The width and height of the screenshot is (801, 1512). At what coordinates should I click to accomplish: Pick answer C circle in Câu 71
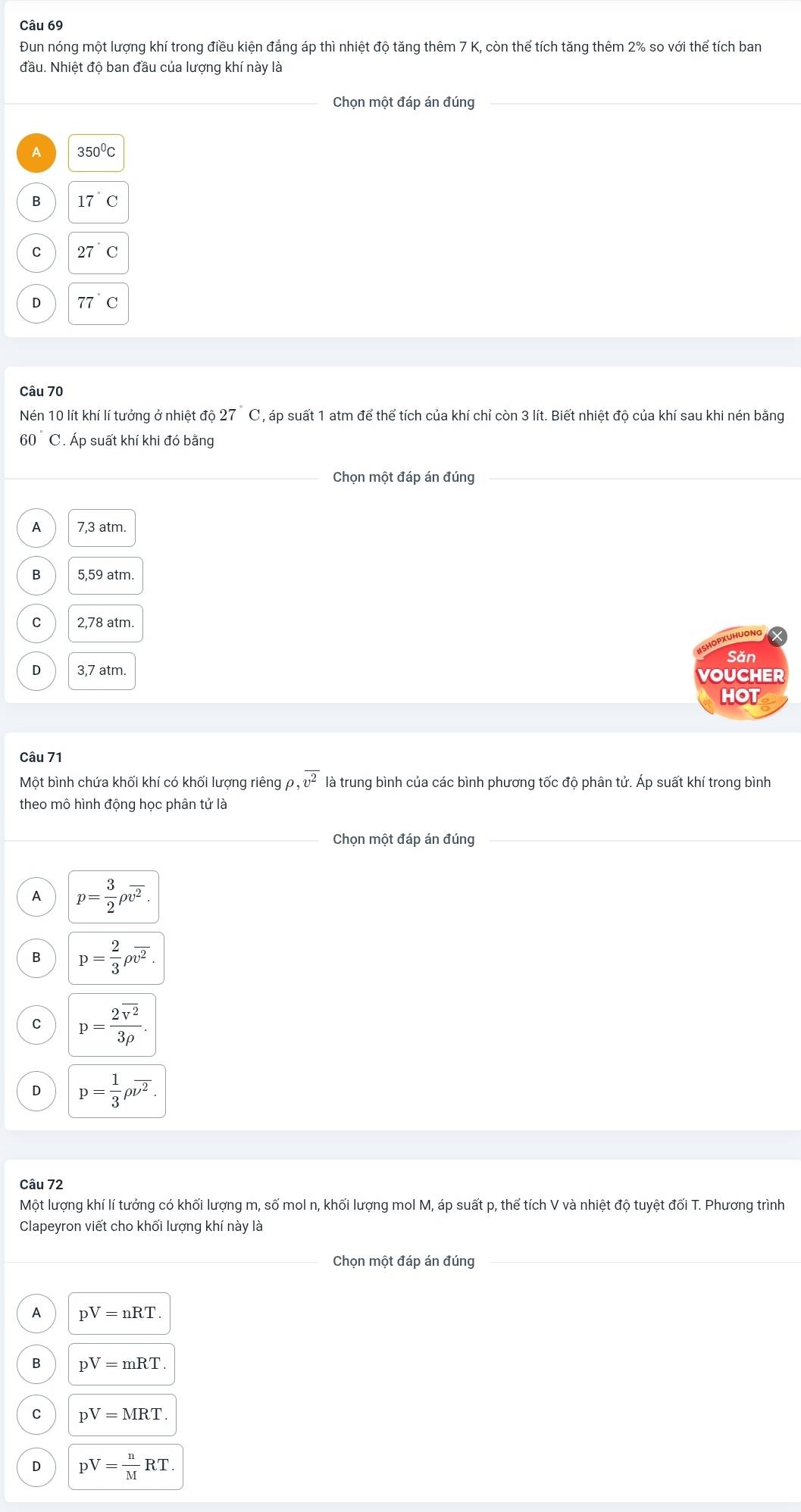click(x=36, y=1024)
